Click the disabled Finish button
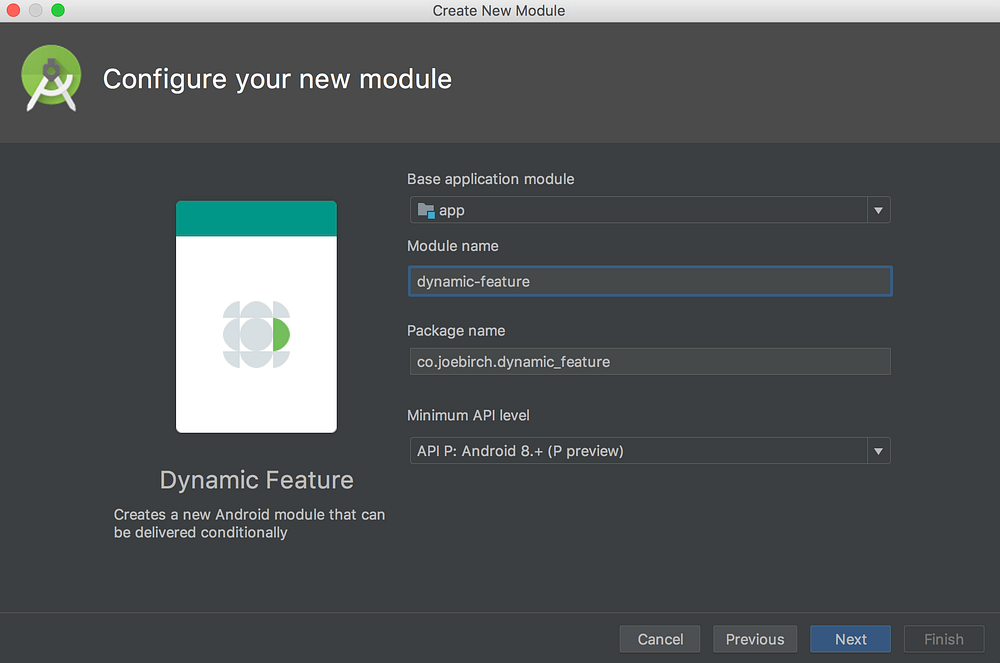Viewport: 1000px width, 663px height. (x=944, y=639)
